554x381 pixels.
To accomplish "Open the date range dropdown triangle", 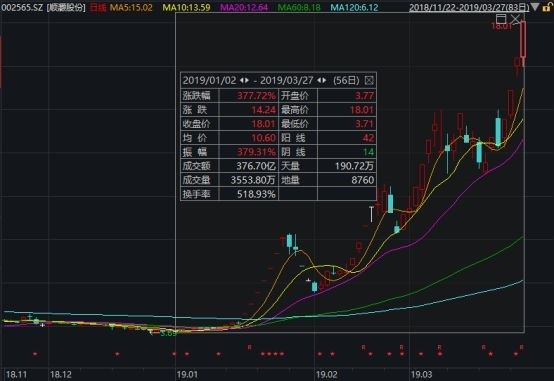I will click(x=535, y=6).
